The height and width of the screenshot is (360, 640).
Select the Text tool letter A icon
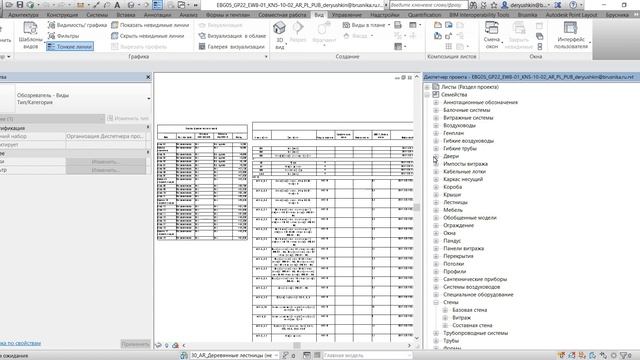coord(117,5)
